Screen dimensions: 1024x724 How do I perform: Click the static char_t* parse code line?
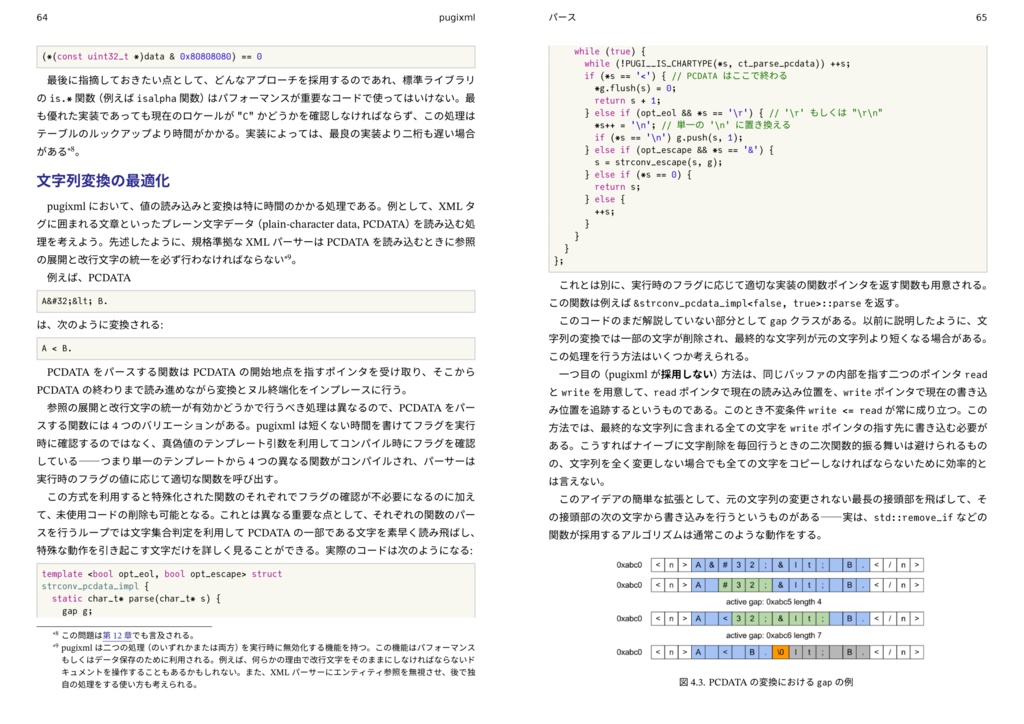pos(136,598)
